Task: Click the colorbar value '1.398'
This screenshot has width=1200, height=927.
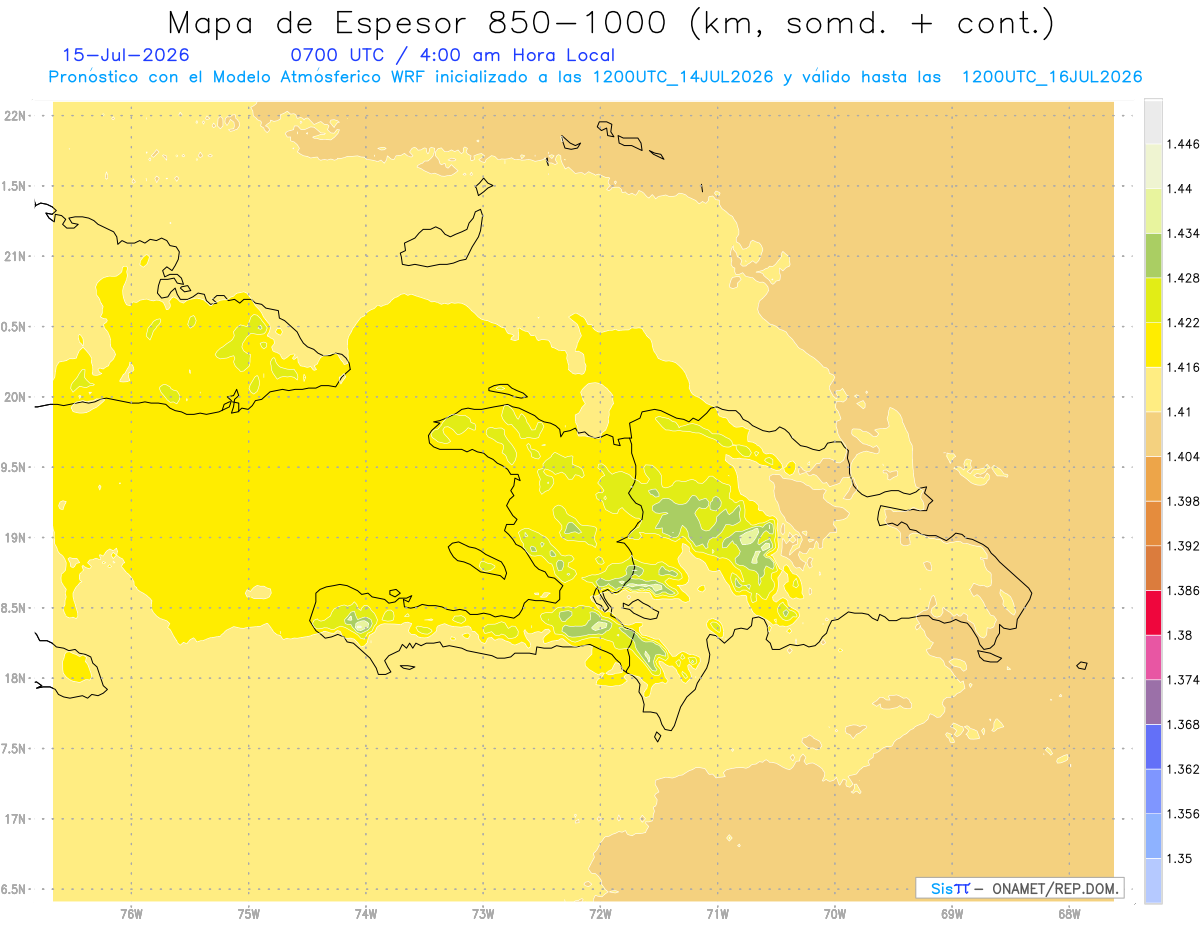Action: [x=1182, y=502]
